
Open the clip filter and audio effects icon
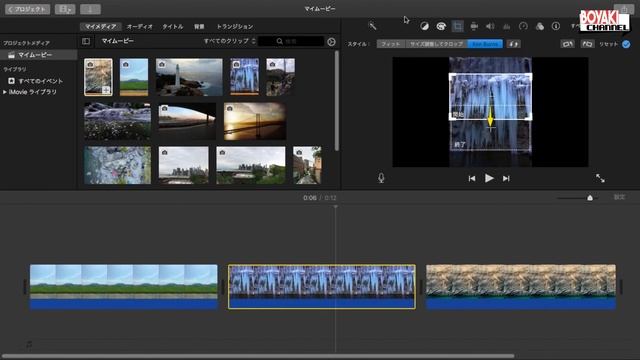[x=540, y=26]
